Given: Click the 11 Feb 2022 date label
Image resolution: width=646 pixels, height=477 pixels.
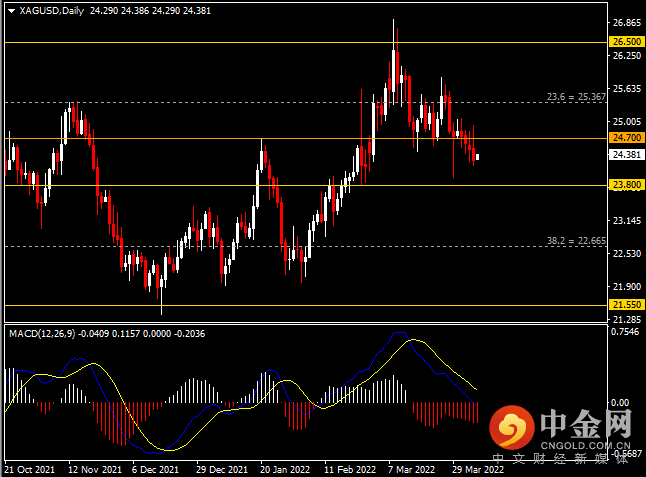Looking at the screenshot, I should pos(350,470).
